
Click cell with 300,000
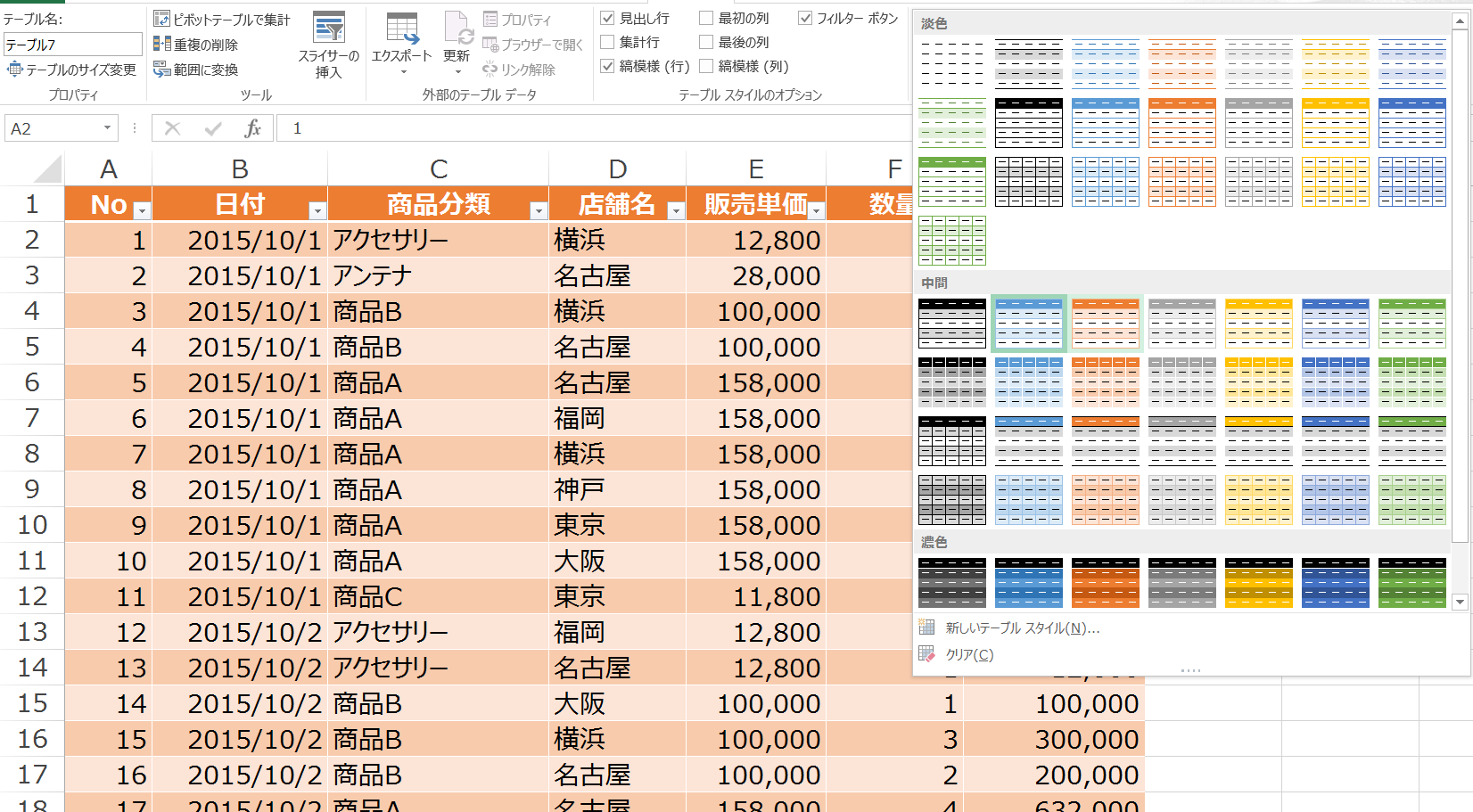[1054, 739]
